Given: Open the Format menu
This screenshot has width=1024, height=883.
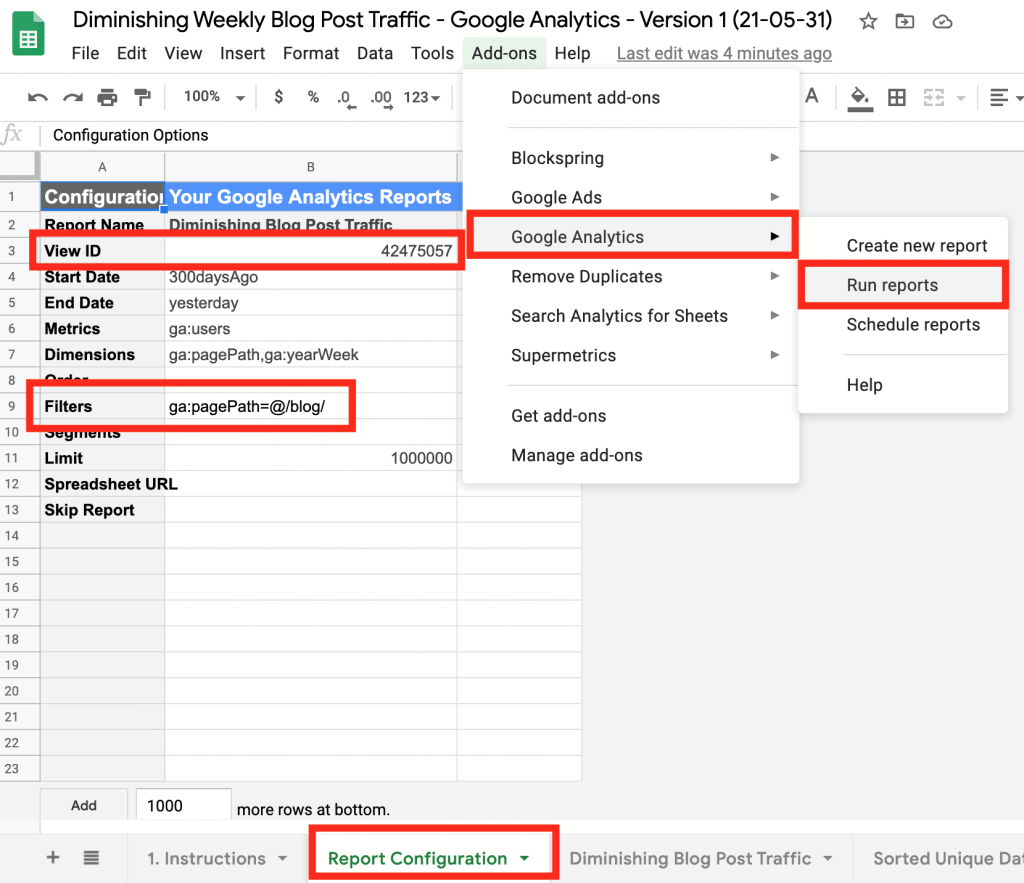Looking at the screenshot, I should click(311, 54).
